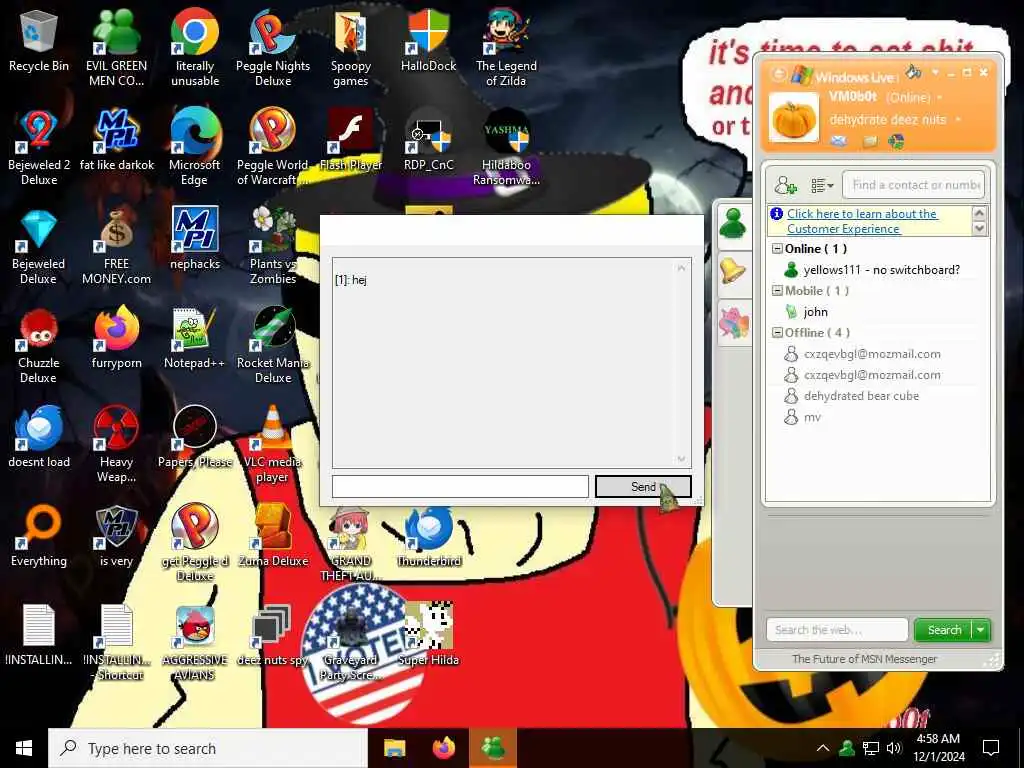
Task: Open Thunderbird desktop icon
Action: (x=428, y=537)
